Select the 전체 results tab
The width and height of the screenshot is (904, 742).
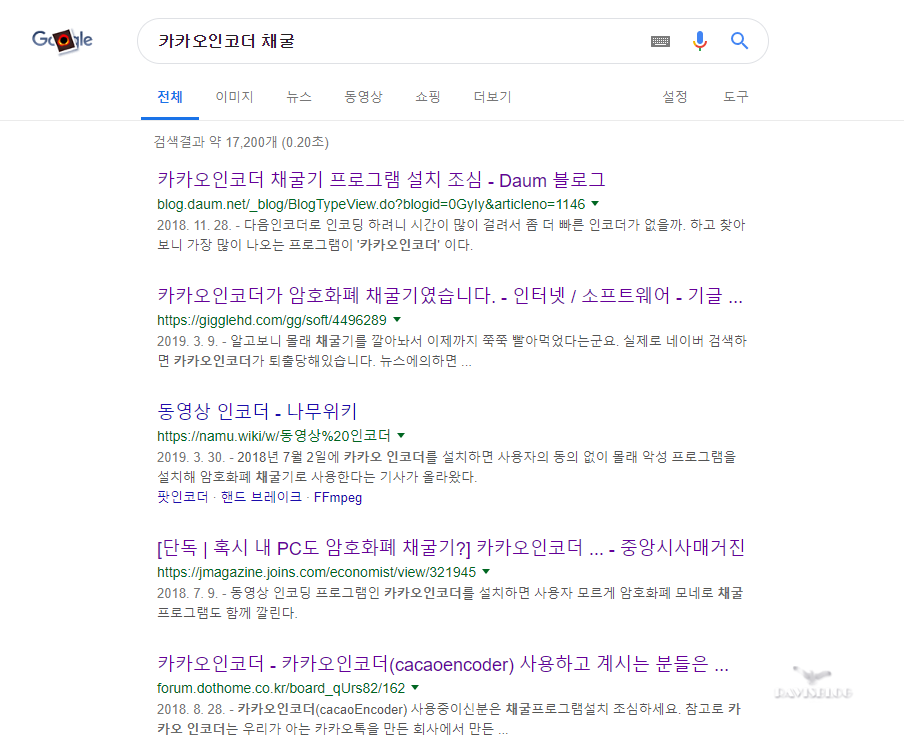point(170,97)
